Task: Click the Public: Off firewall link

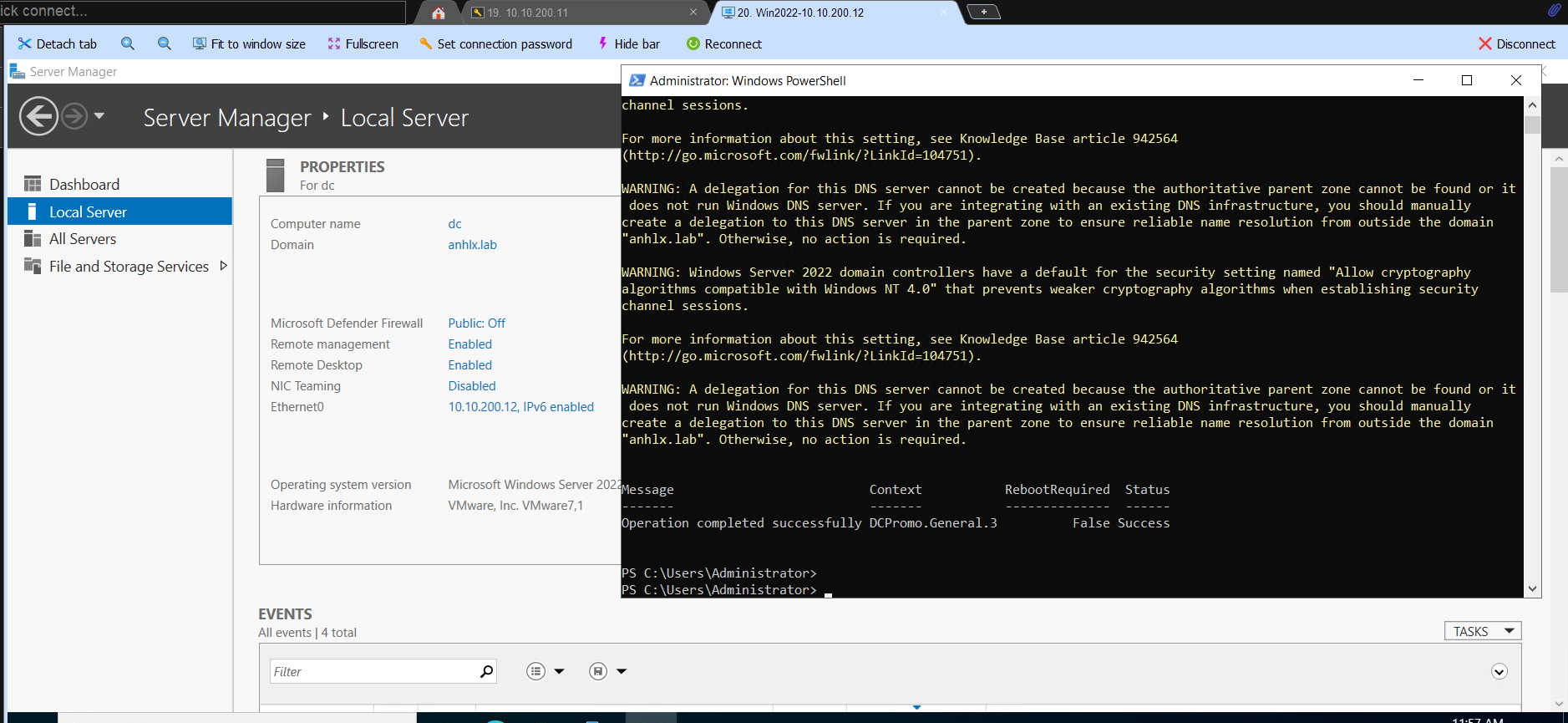Action: (476, 323)
